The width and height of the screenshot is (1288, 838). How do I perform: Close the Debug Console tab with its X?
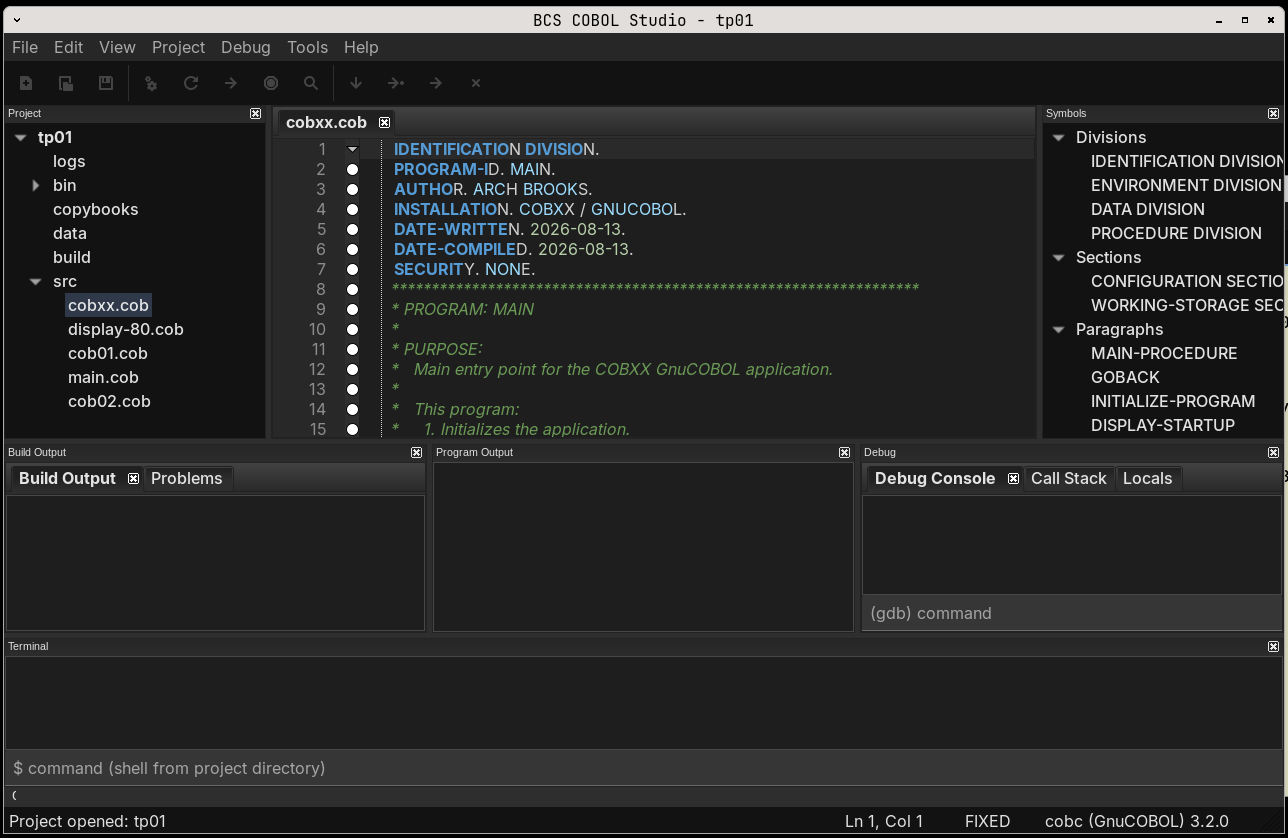(1013, 479)
